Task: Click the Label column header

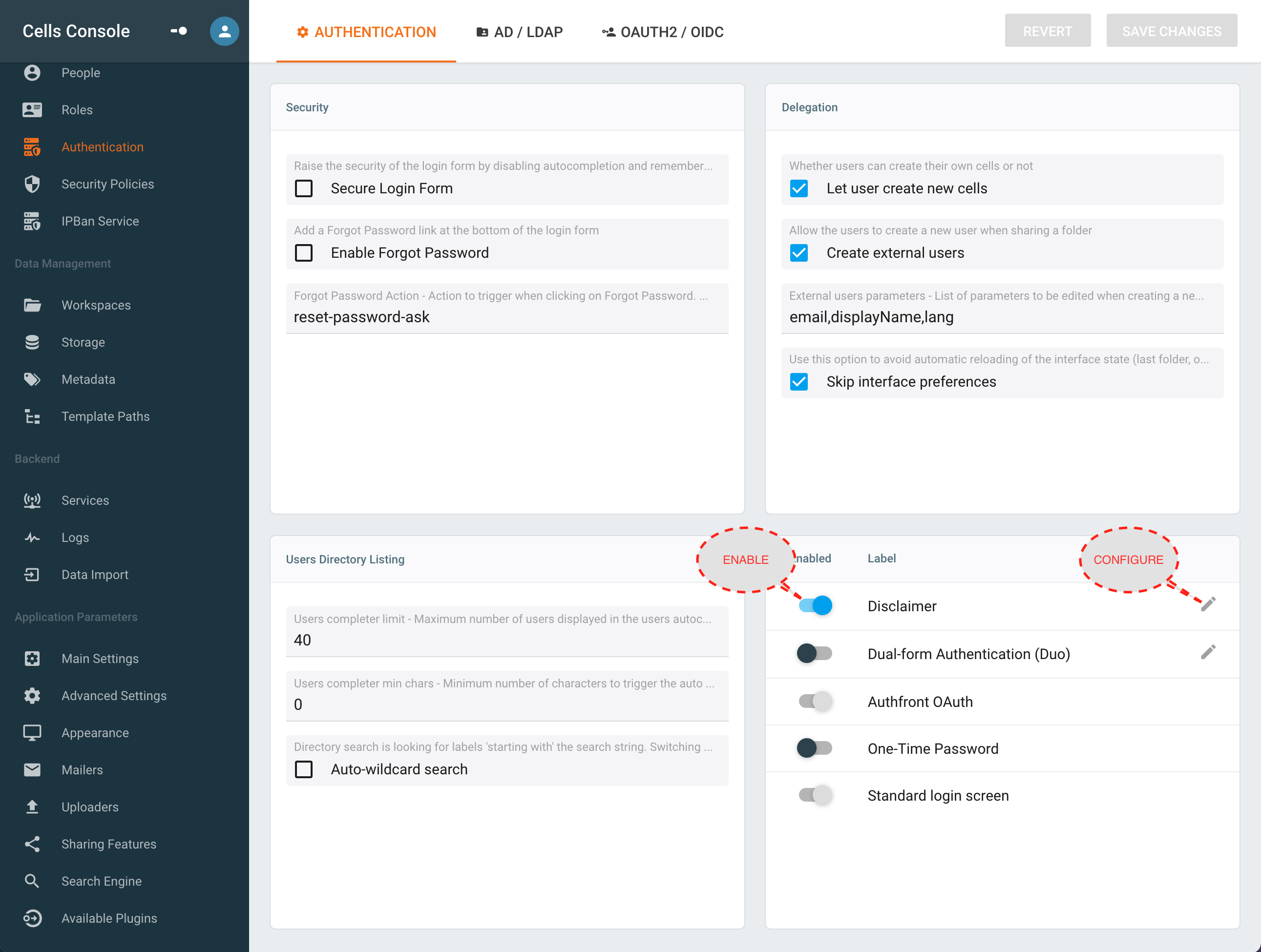Action: coord(882,559)
